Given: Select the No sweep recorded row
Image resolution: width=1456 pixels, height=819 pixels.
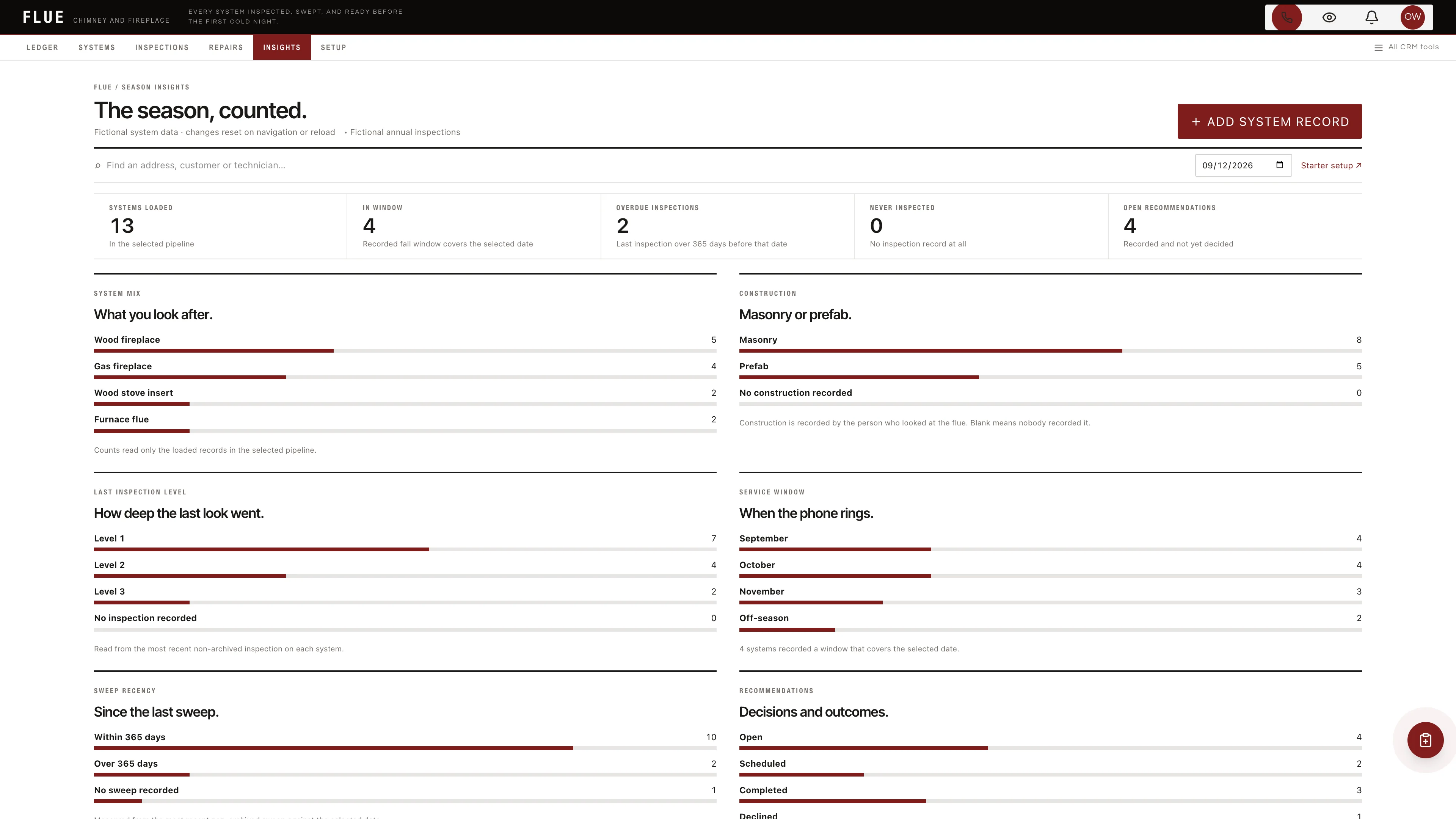Looking at the screenshot, I should pyautogui.click(x=405, y=795).
